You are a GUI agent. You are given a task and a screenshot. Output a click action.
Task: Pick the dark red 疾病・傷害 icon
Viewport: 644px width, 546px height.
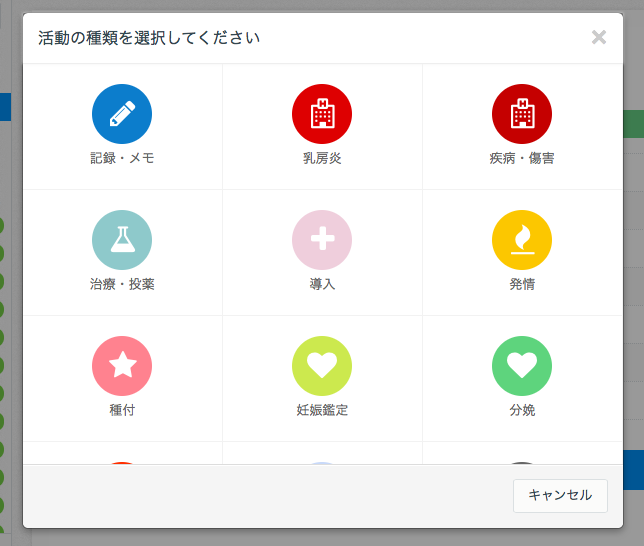pyautogui.click(x=522, y=114)
